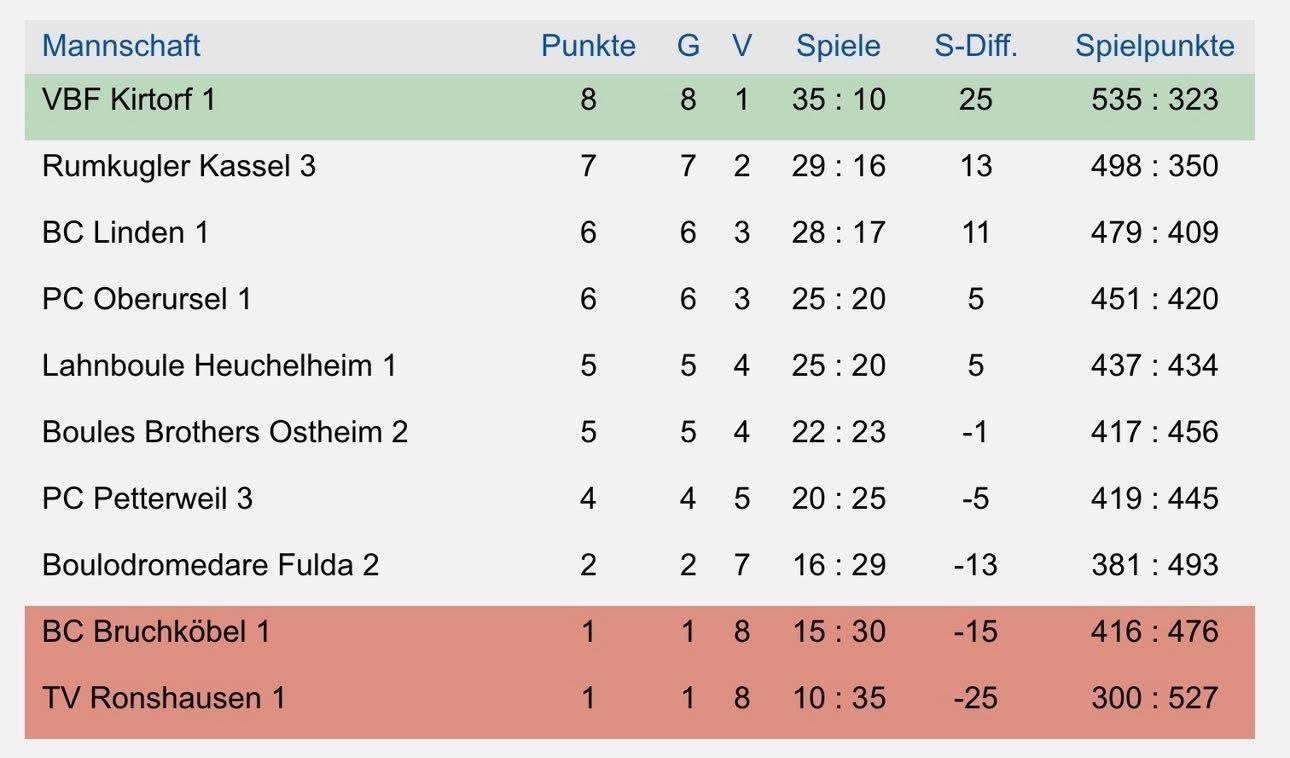Screen dimensions: 1290x758
Task: Click Boulodromedare Fulda 2 team name
Action: (210, 565)
